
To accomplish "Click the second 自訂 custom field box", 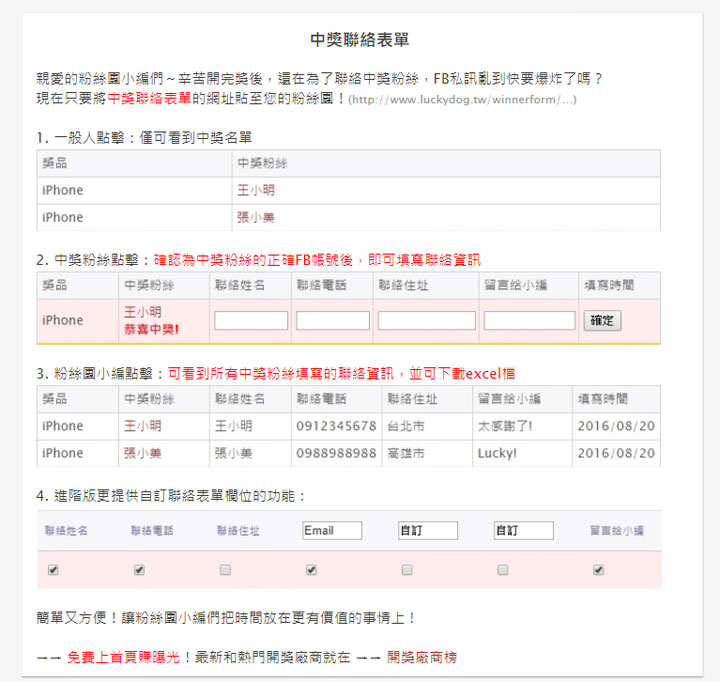I will pos(523,530).
